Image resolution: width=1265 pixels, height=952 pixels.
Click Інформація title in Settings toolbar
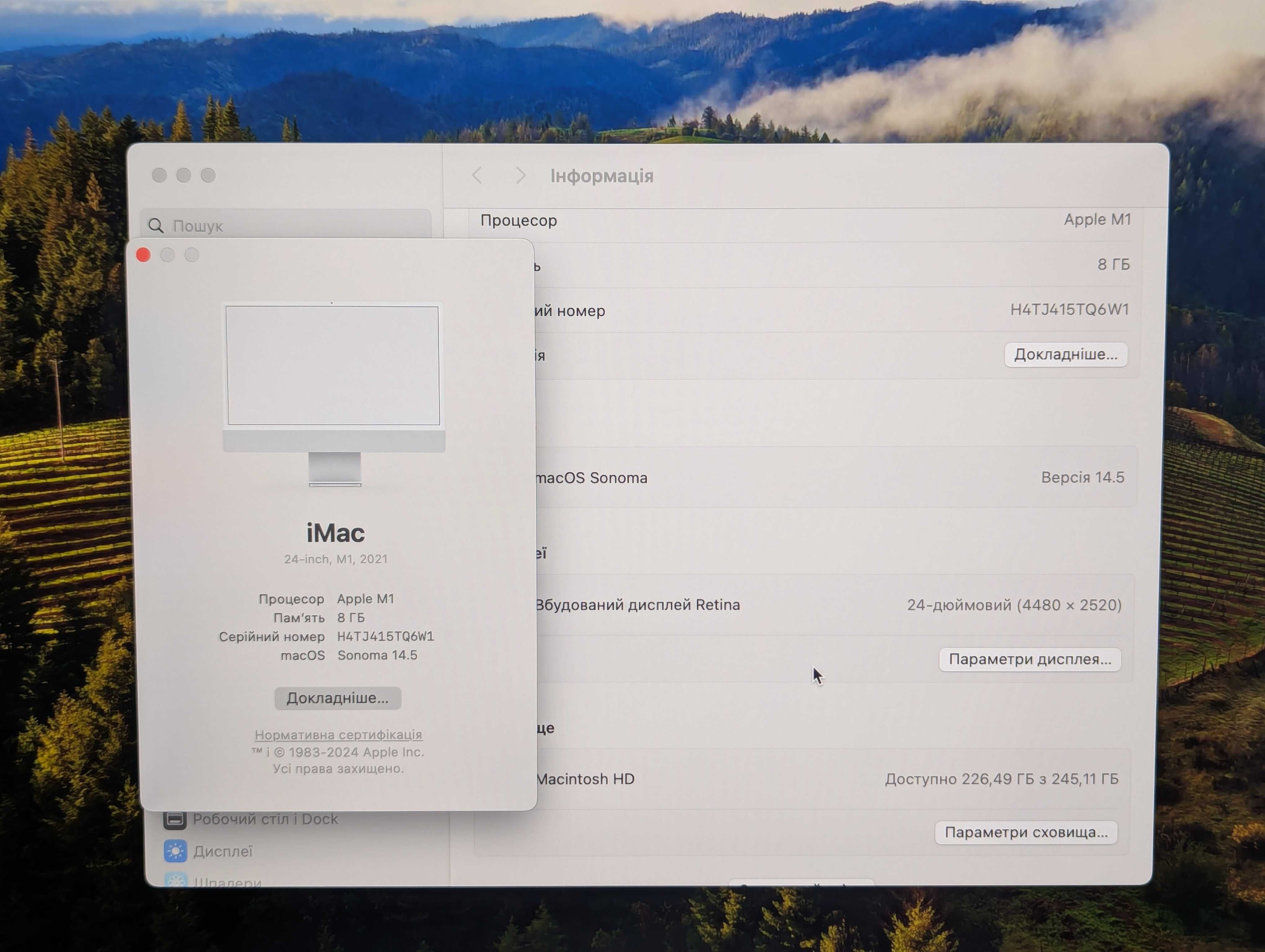(602, 176)
